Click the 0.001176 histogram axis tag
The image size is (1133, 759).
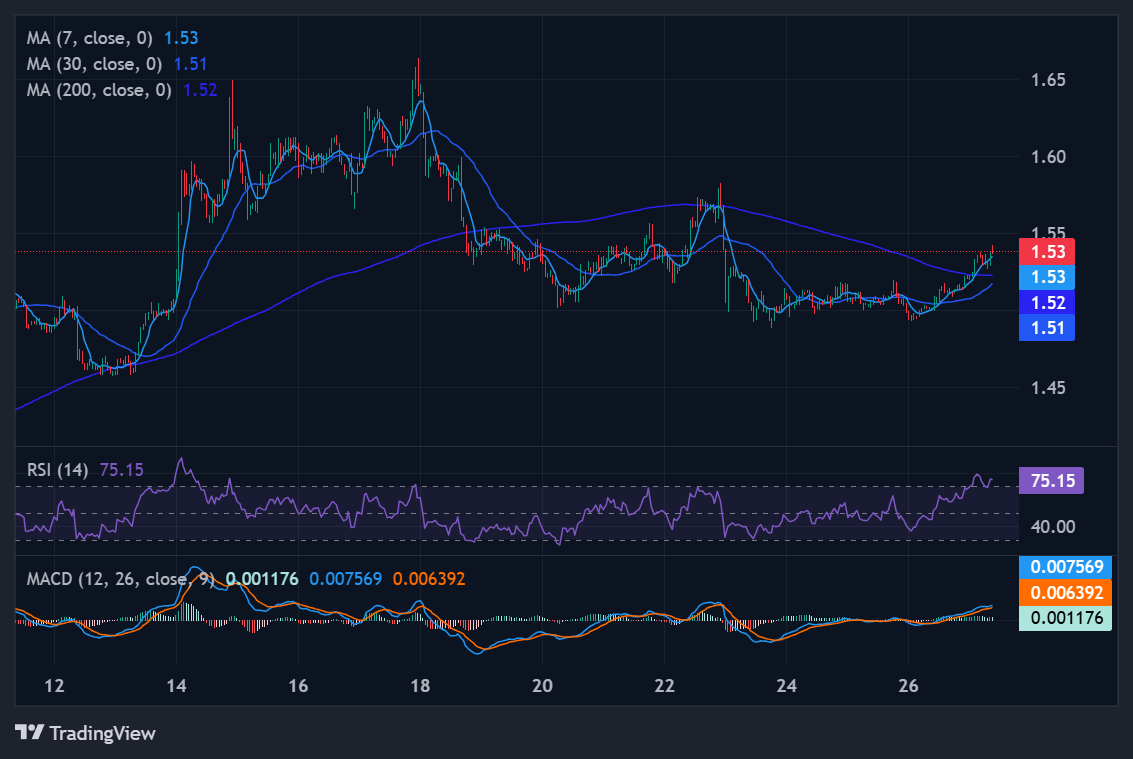[1065, 618]
